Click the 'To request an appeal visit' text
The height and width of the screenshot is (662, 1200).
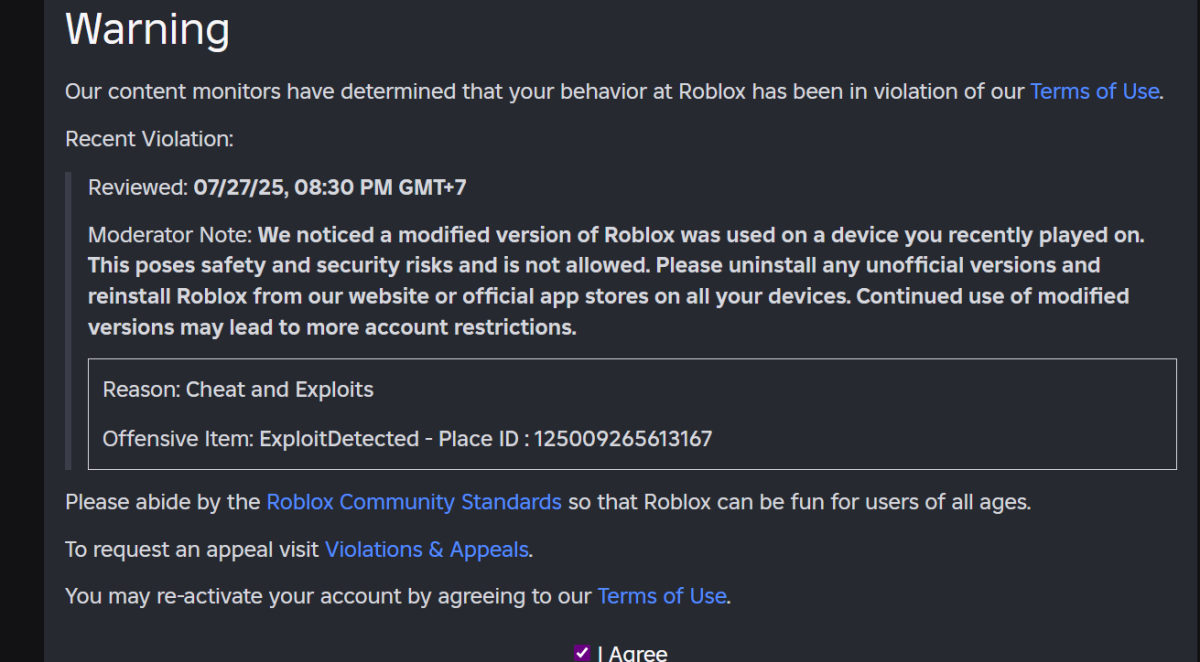(x=192, y=549)
